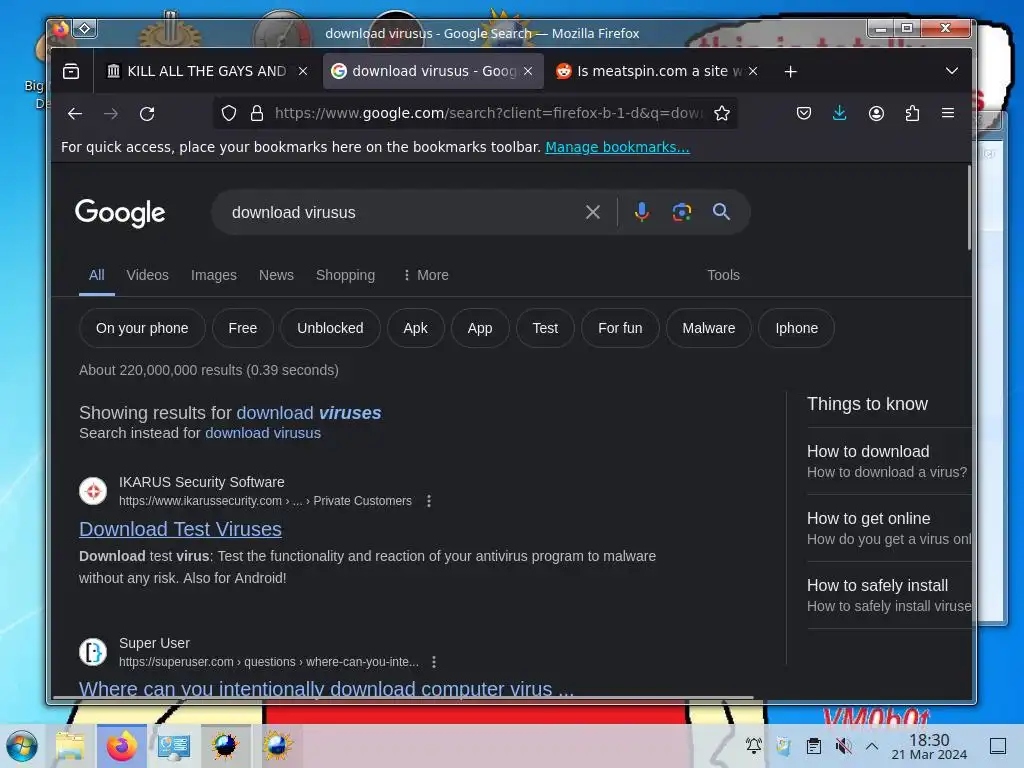Screen dimensions: 1024x768
Task: Click the page vertical scrollbar
Action: pyautogui.click(x=968, y=208)
